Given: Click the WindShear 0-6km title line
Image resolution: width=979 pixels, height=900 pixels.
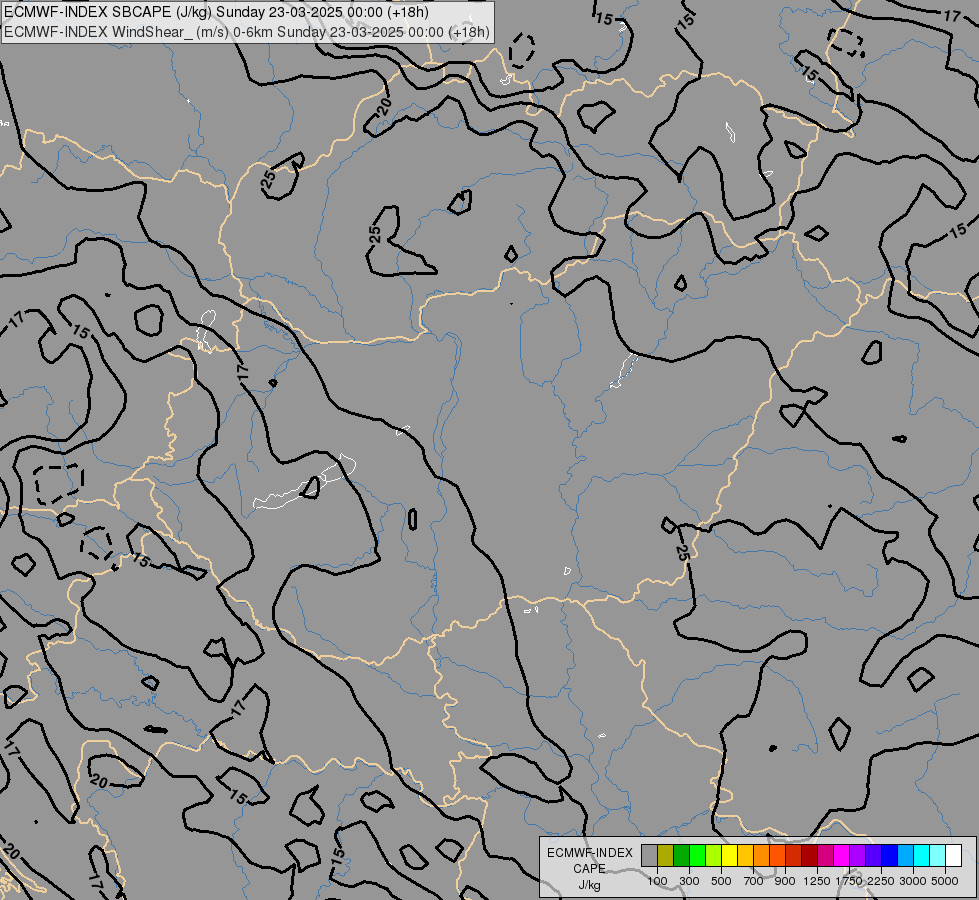Looking at the screenshot, I should [247, 32].
